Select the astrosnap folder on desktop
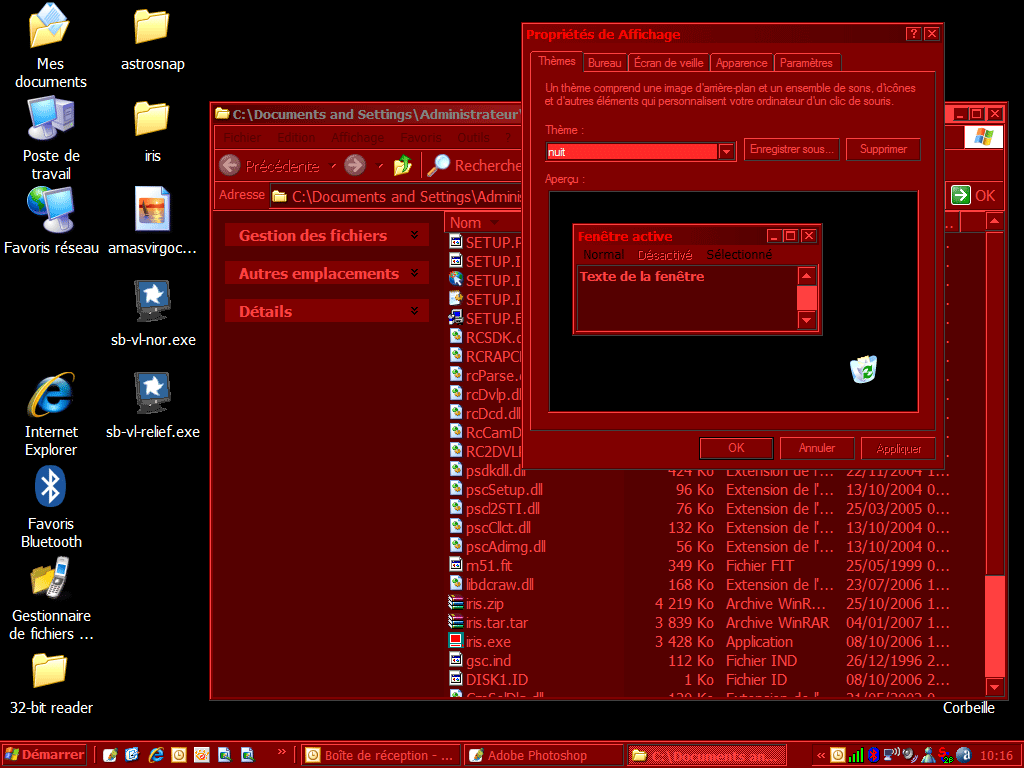The height and width of the screenshot is (768, 1024). pyautogui.click(x=152, y=27)
